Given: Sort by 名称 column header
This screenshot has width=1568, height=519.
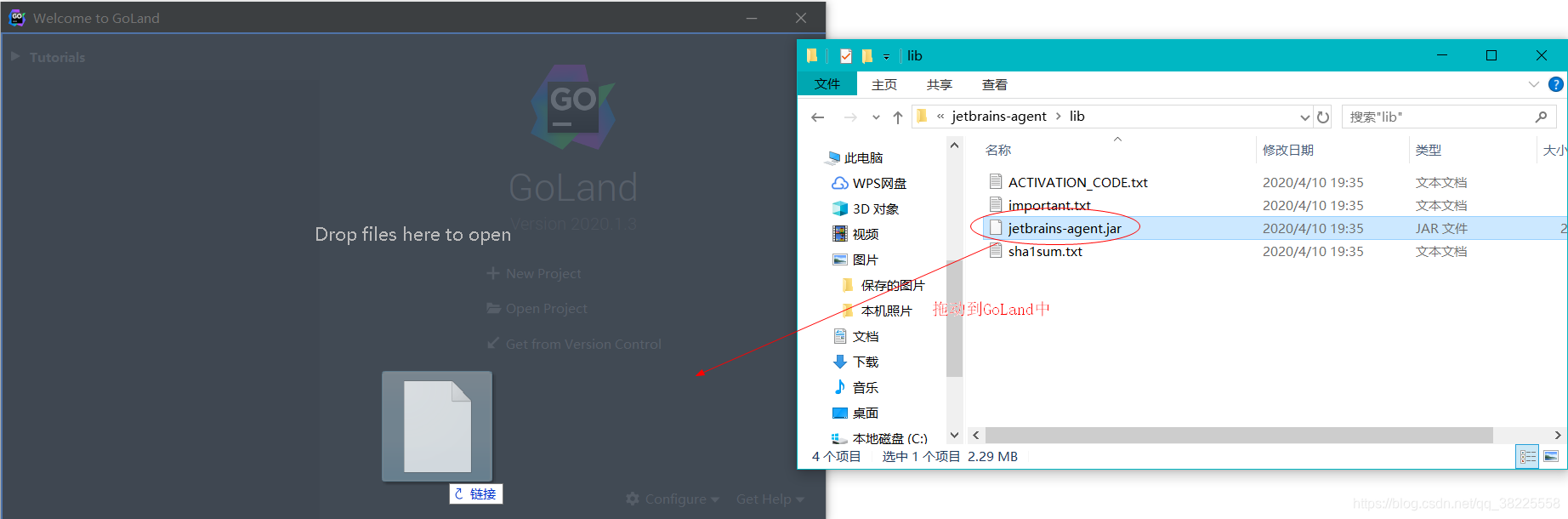Looking at the screenshot, I should [997, 150].
